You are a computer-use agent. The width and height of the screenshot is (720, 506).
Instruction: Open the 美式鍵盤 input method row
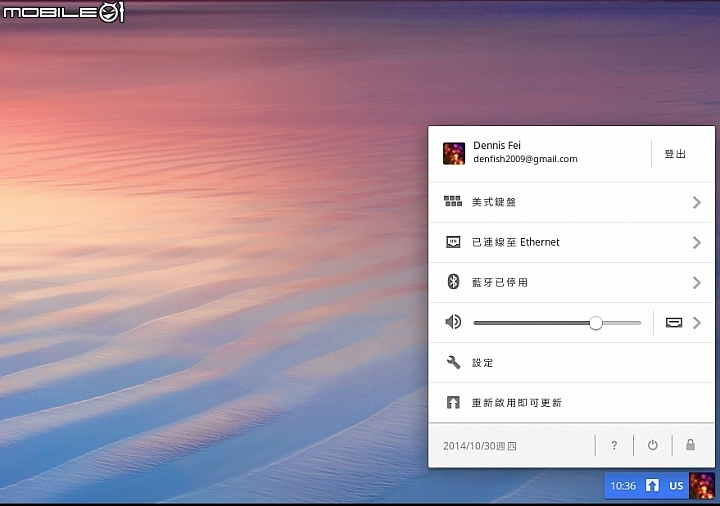click(x=571, y=202)
